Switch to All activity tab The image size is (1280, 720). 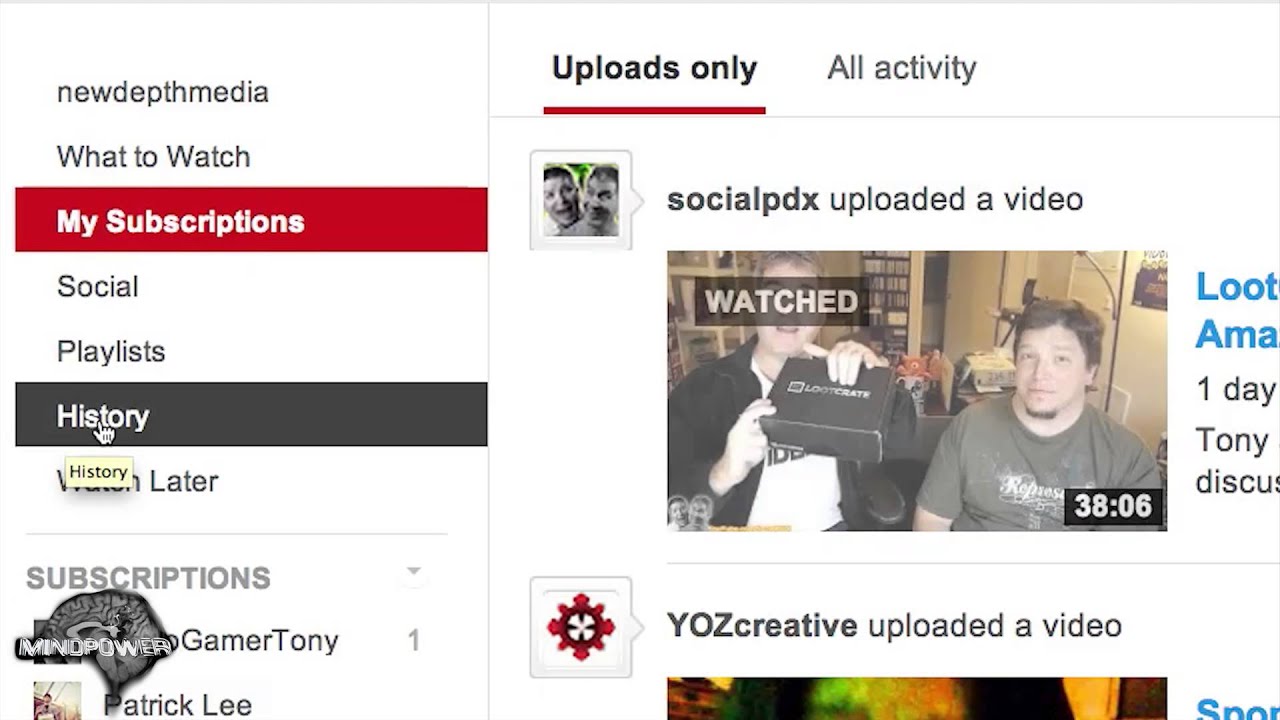[x=901, y=68]
